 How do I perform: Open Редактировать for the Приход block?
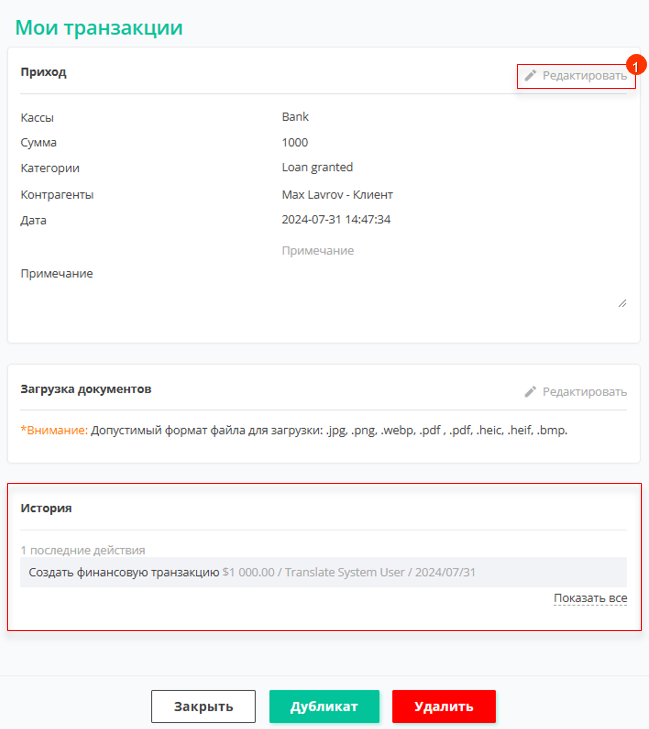pos(576,76)
